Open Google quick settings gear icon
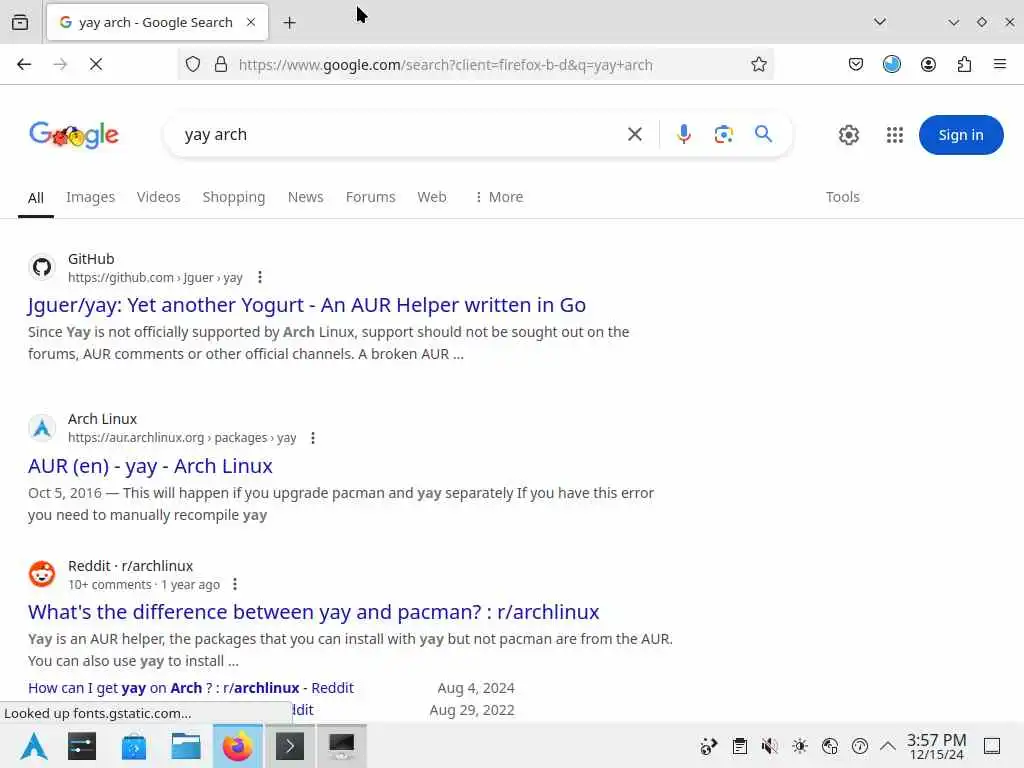The width and height of the screenshot is (1024, 768). tap(848, 135)
